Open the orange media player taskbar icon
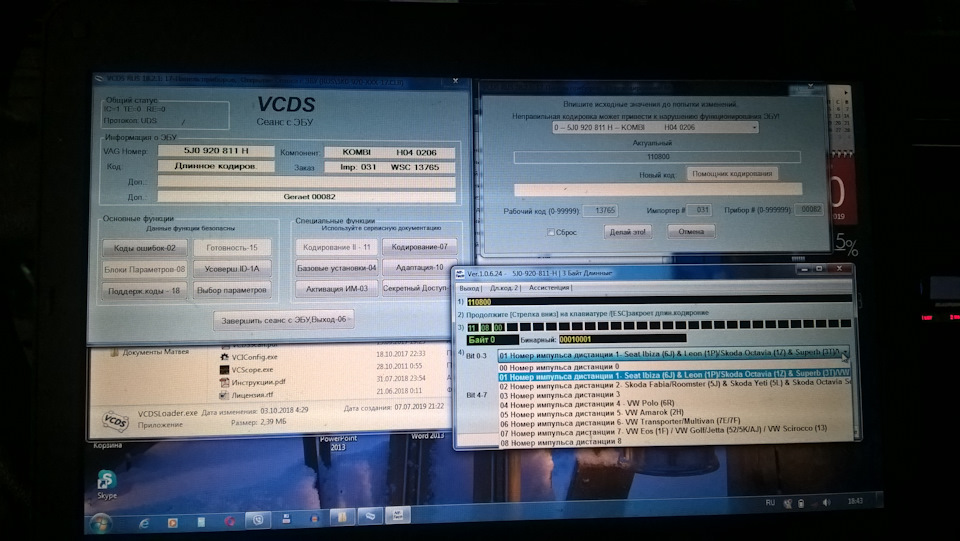960x541 pixels. click(x=172, y=523)
